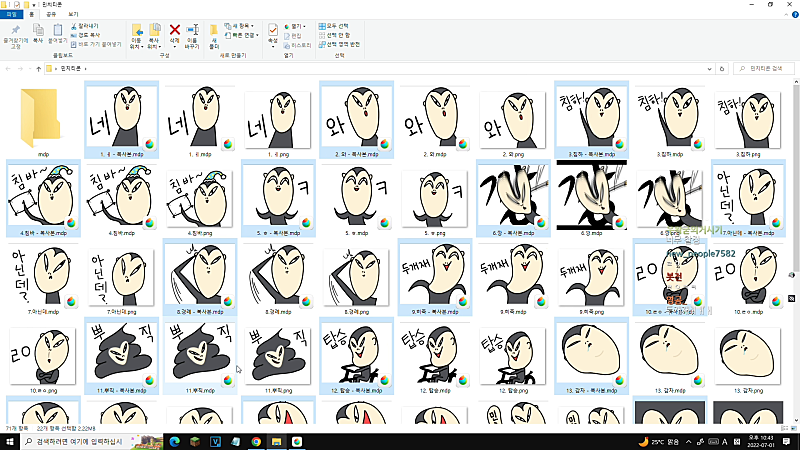Click the Copy (복사) icon in clipboard group

(x=38, y=33)
